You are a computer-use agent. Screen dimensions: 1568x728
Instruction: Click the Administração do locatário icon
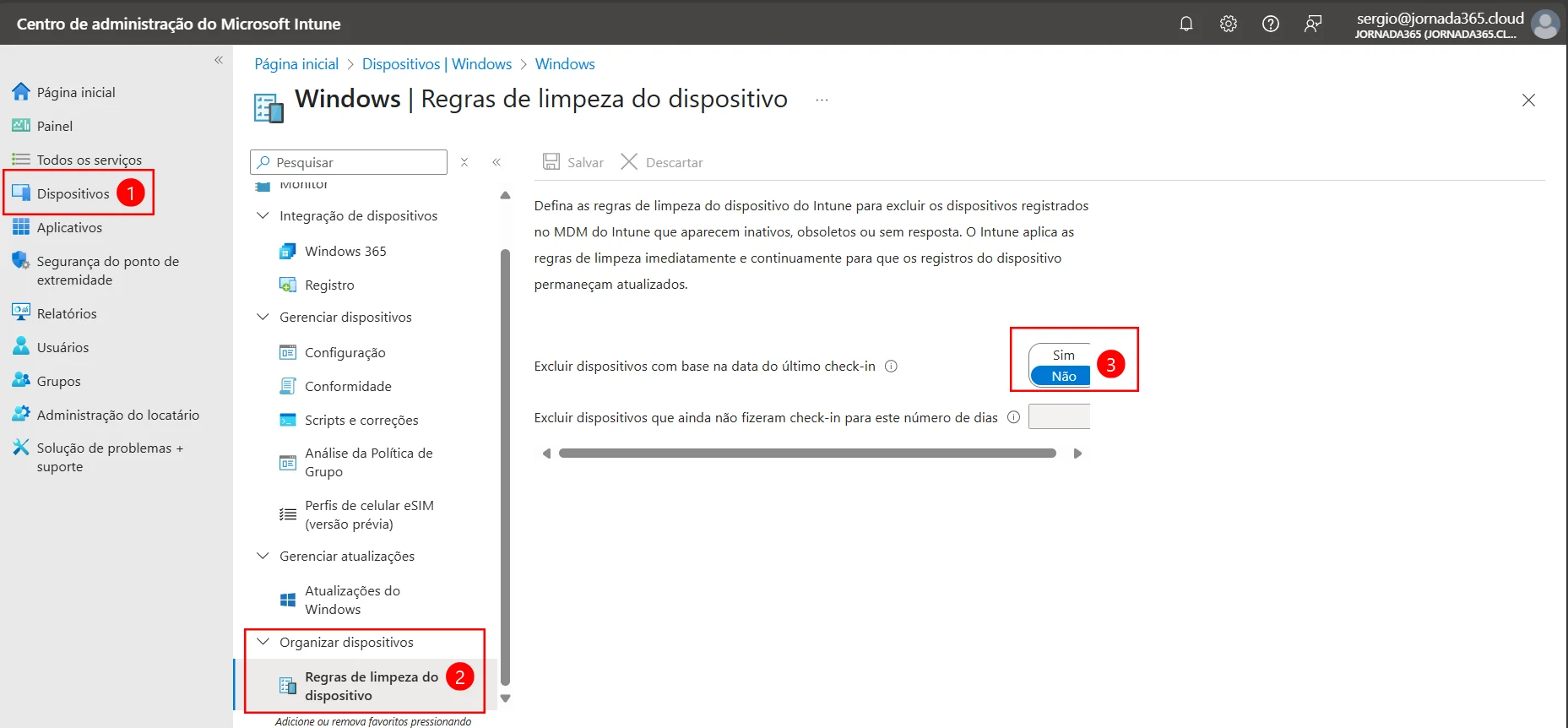21,414
